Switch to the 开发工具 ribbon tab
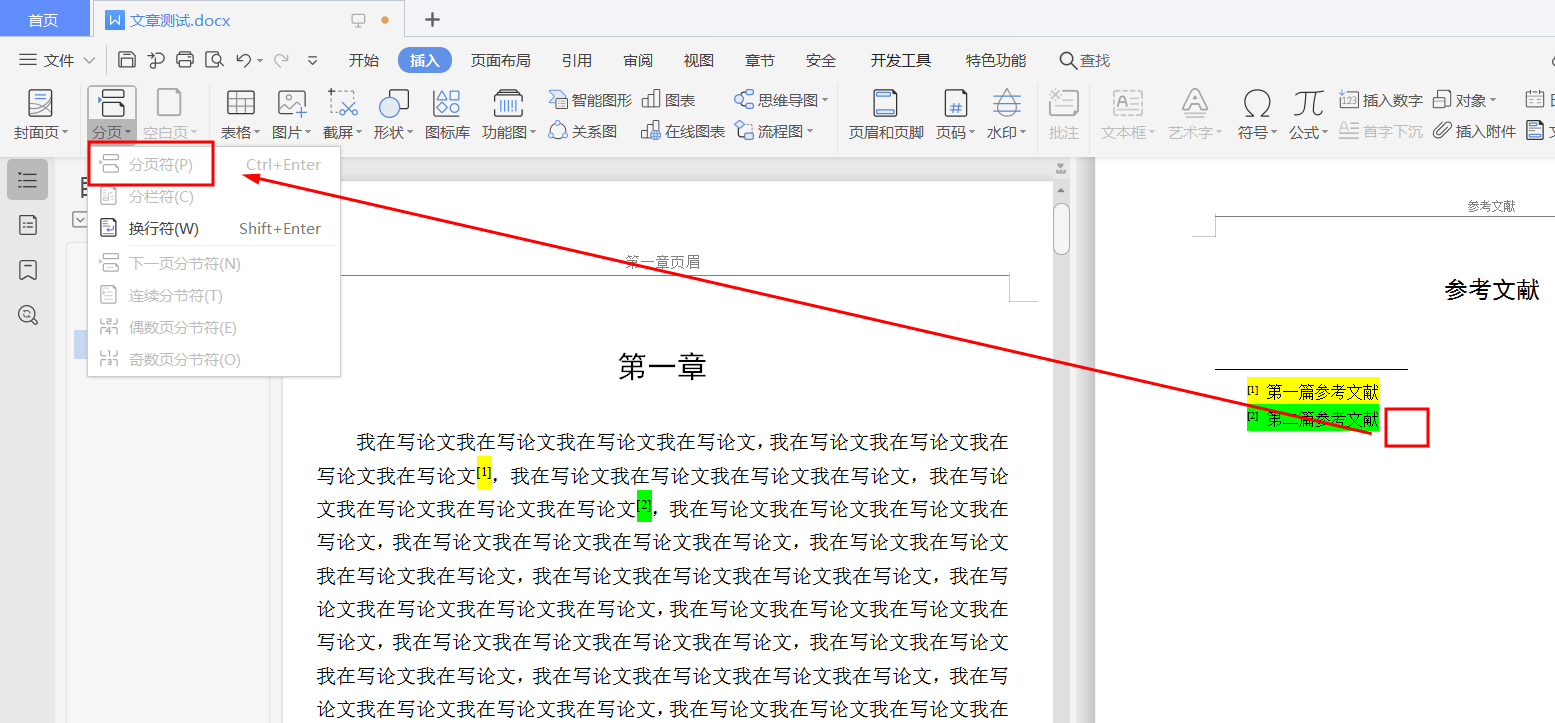 click(900, 60)
